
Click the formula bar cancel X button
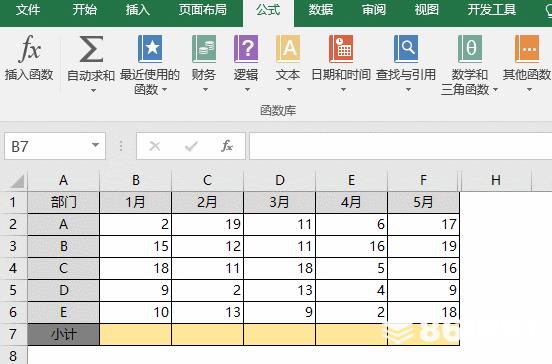point(155,145)
